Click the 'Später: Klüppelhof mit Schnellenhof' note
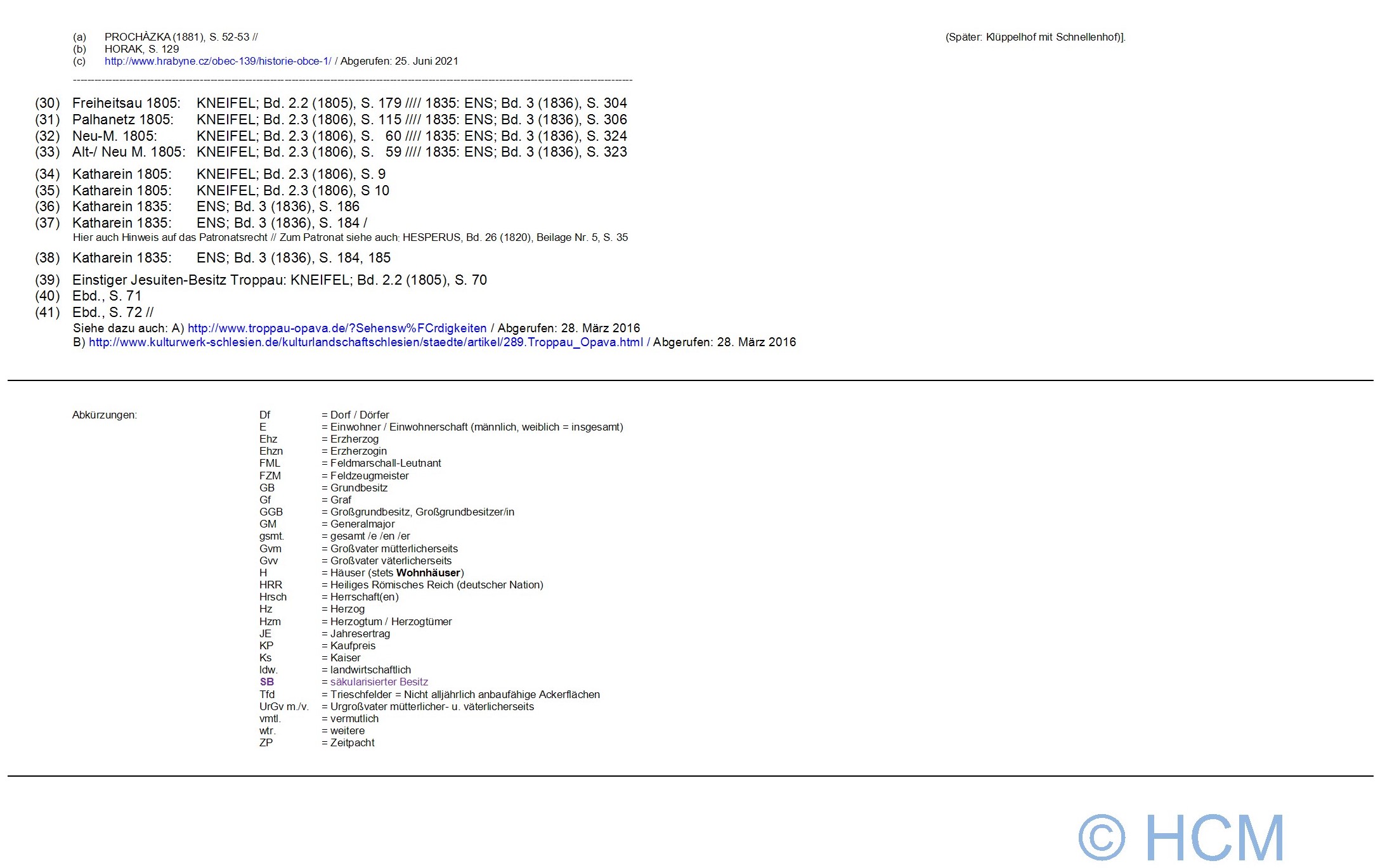The image size is (1392, 868). click(x=1035, y=37)
